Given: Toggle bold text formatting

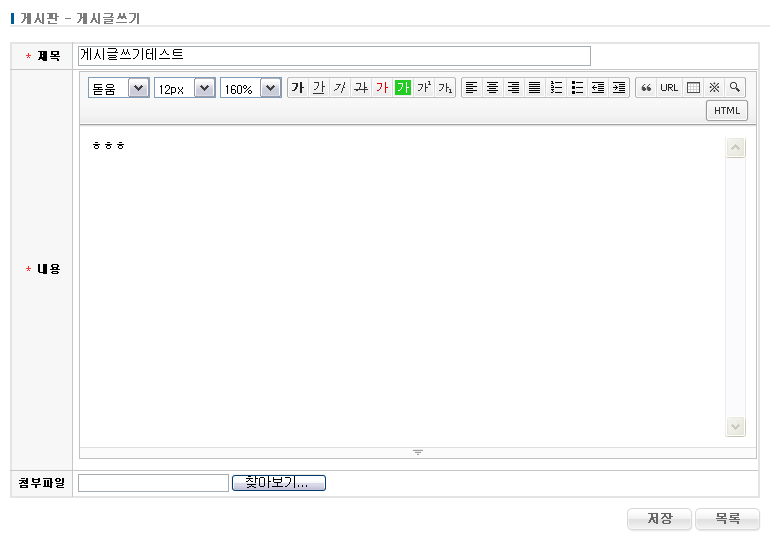Looking at the screenshot, I should pos(297,88).
